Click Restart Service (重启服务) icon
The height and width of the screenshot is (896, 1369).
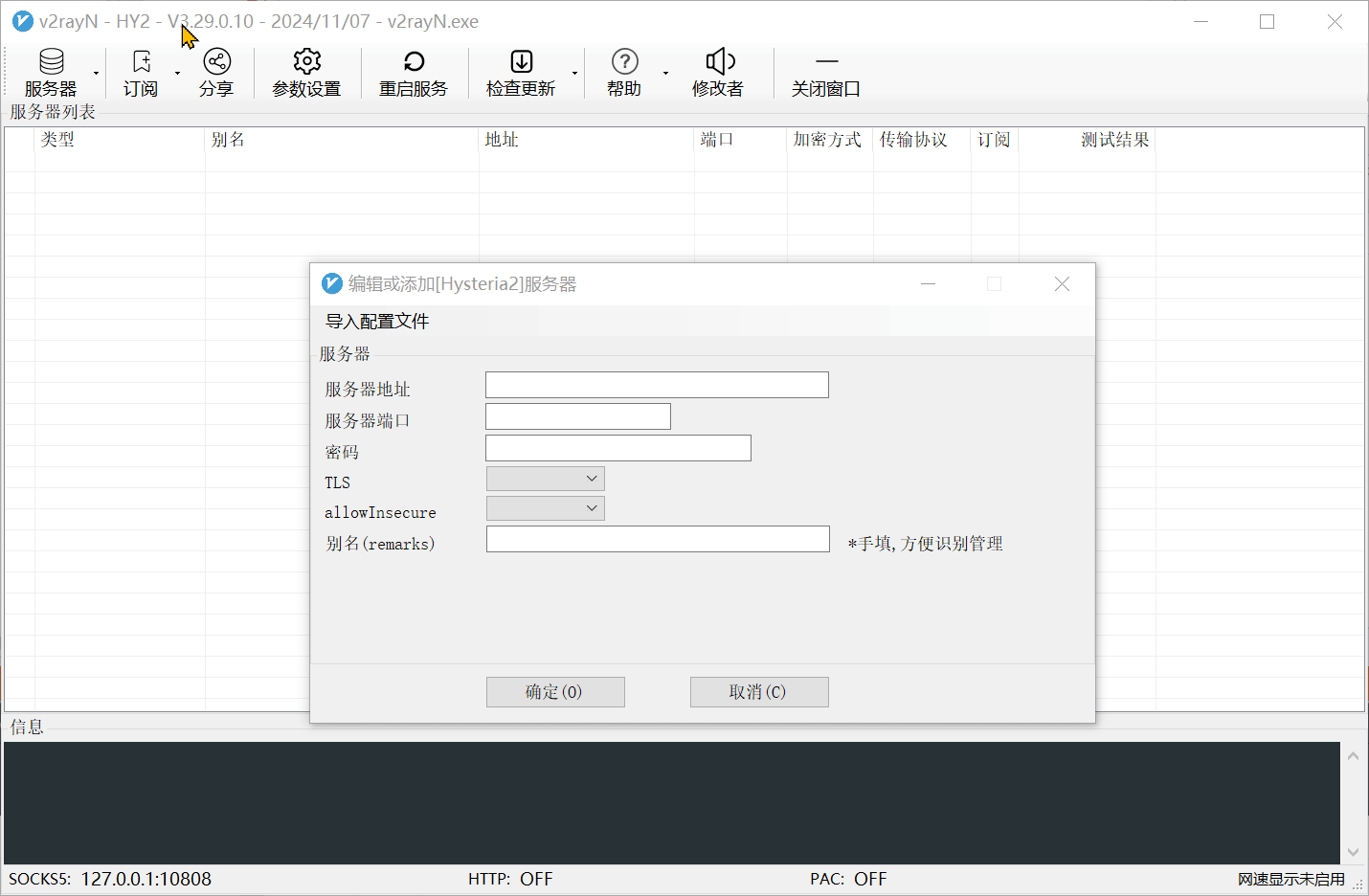click(414, 62)
